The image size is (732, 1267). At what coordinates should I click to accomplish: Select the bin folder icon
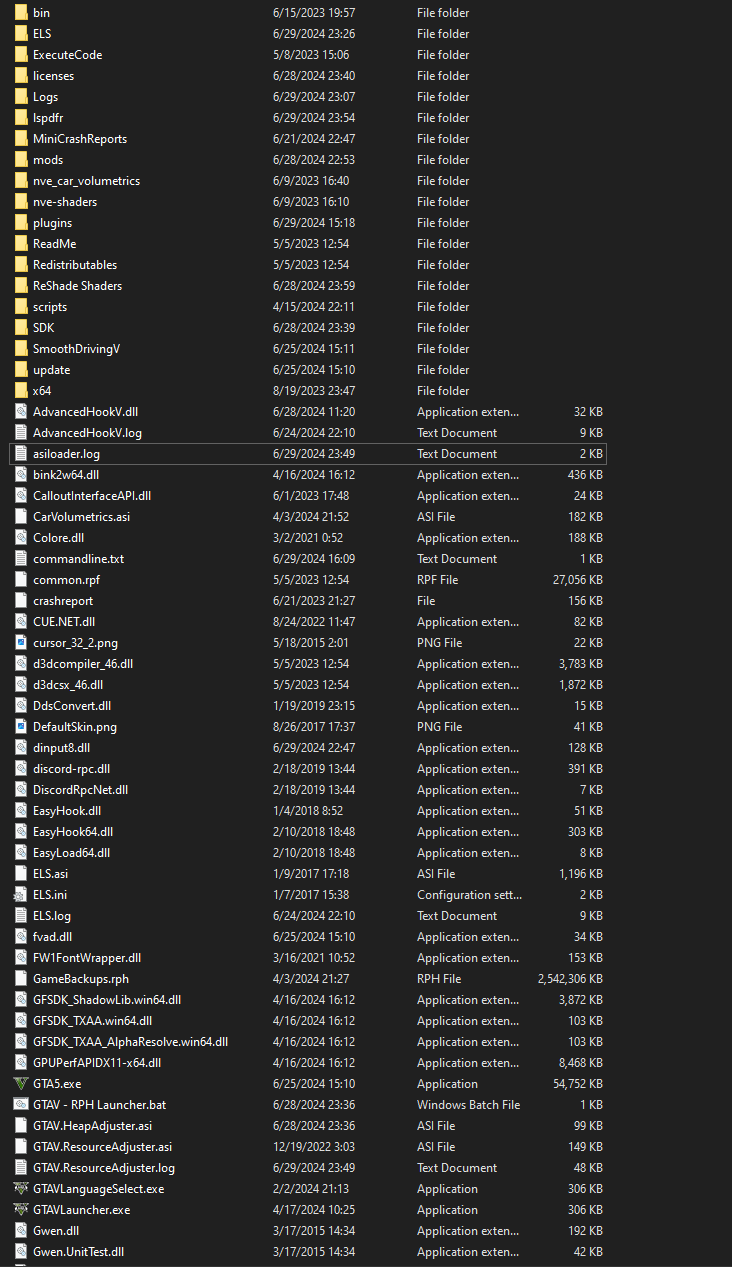(x=21, y=13)
